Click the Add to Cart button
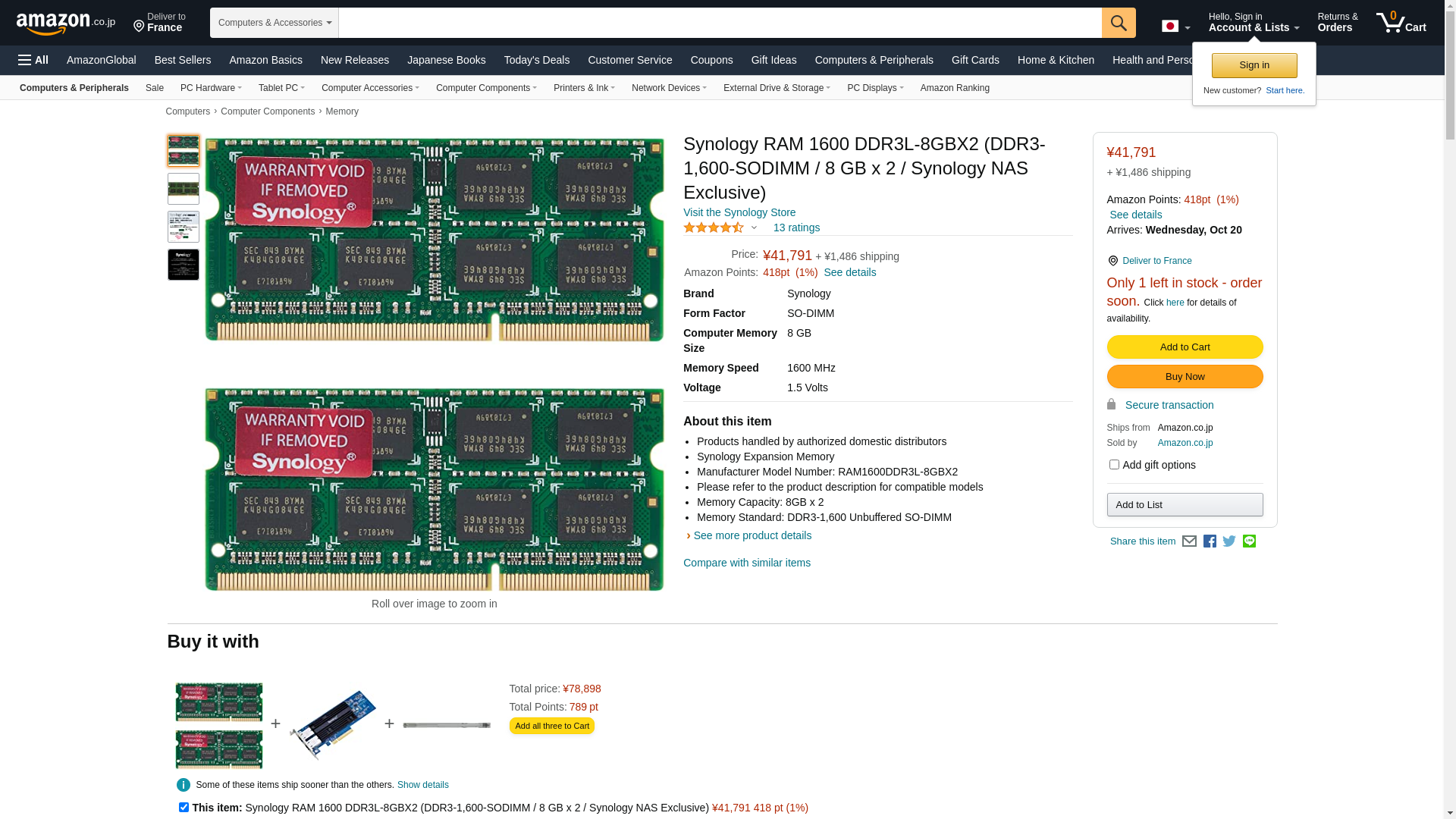Image resolution: width=1456 pixels, height=819 pixels. point(1185,347)
